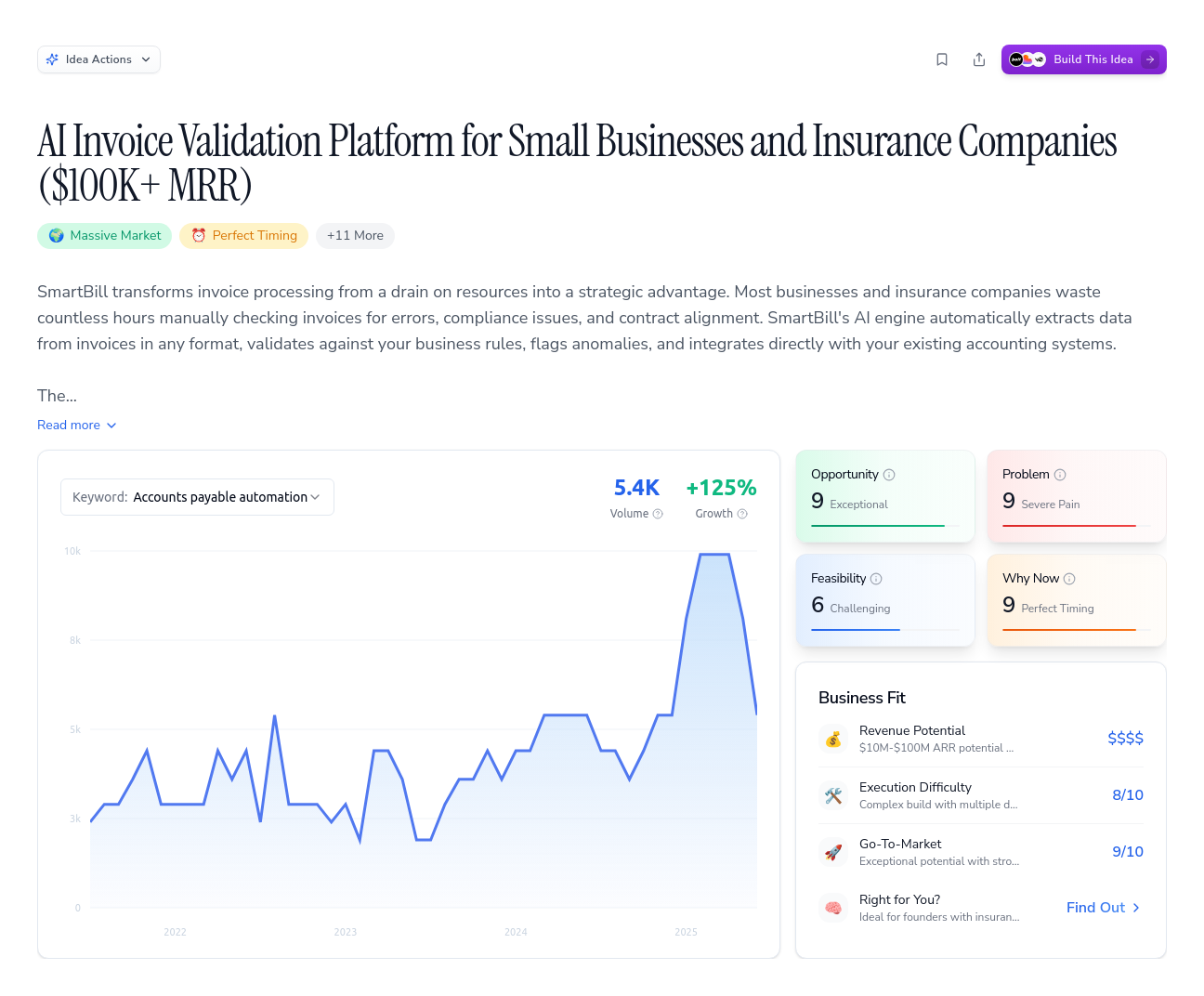Click the $$$$ revenue rating
This screenshot has width=1204, height=996.
coord(1125,739)
